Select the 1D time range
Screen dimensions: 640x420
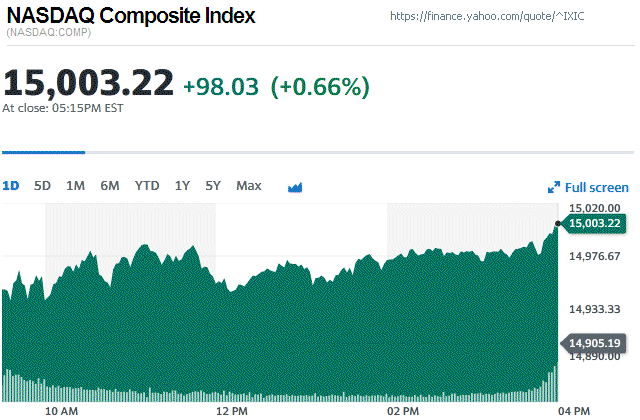11,185
